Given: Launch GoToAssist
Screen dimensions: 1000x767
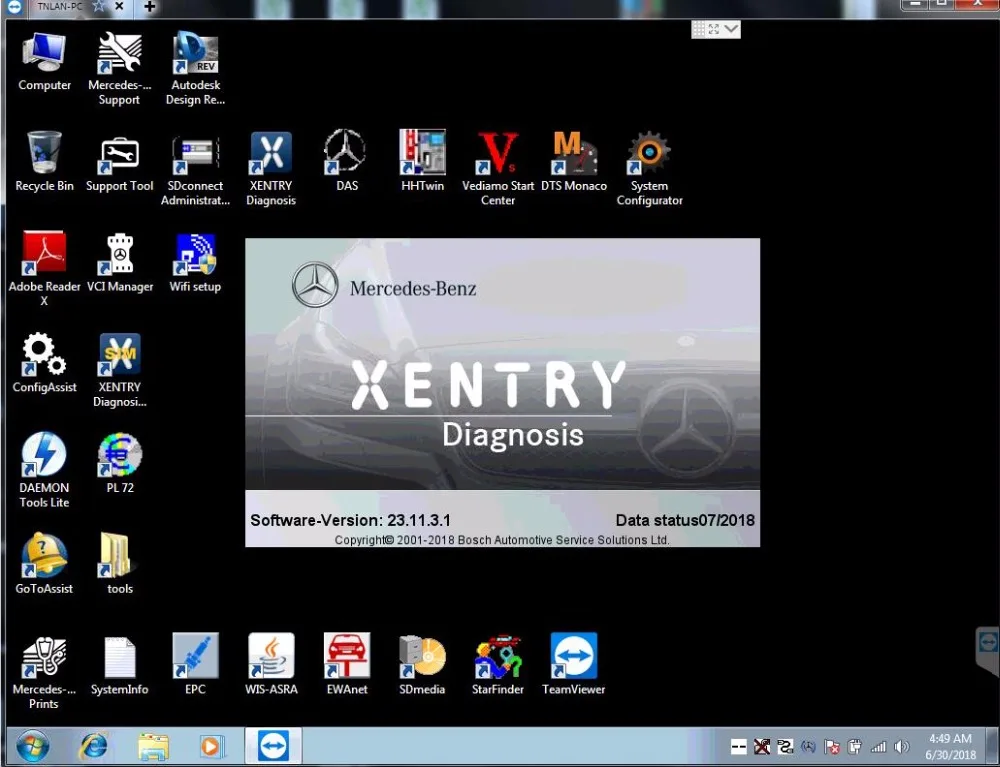Looking at the screenshot, I should [x=44, y=563].
